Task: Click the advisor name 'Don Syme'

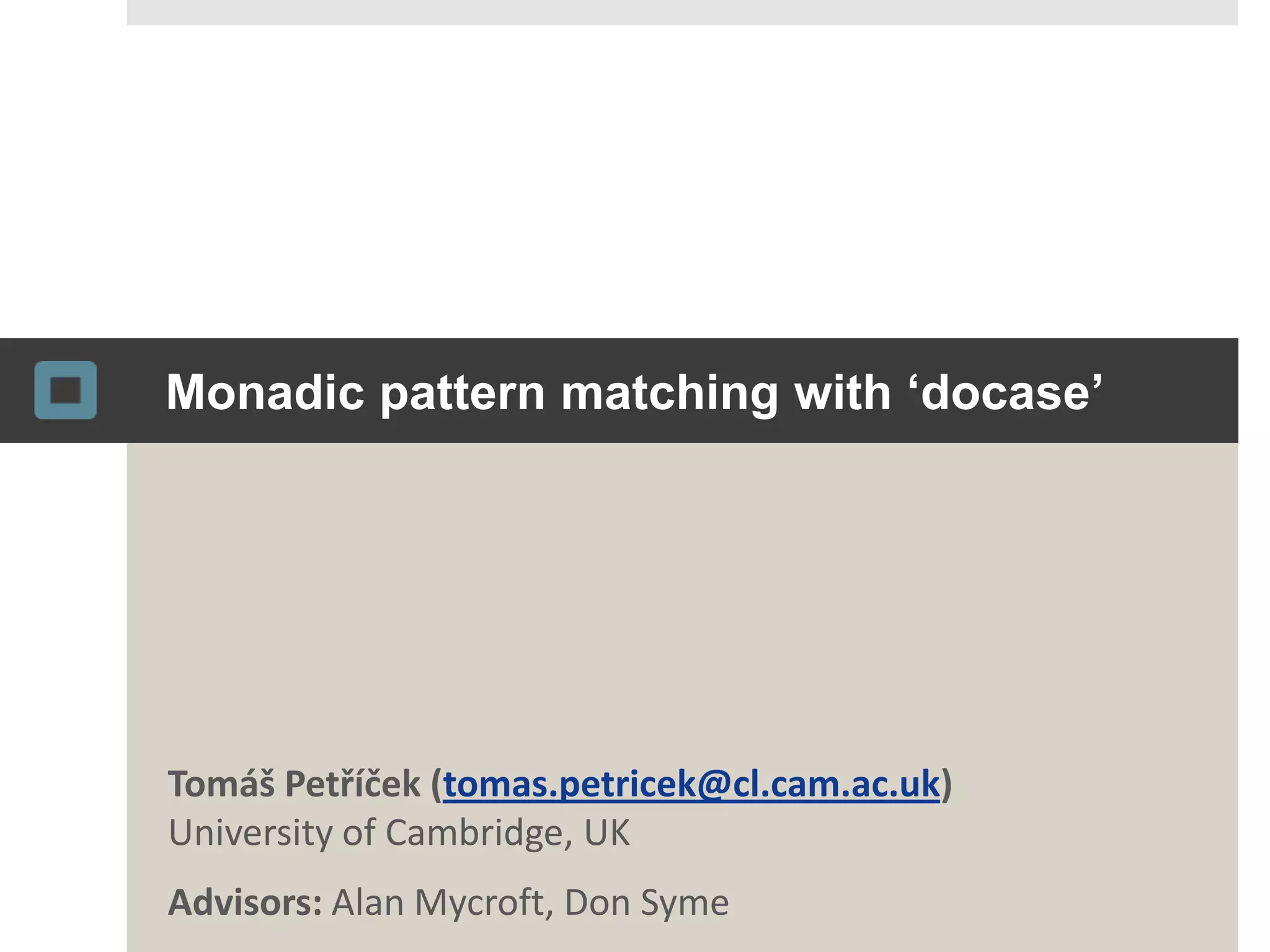Action: pyautogui.click(x=646, y=902)
